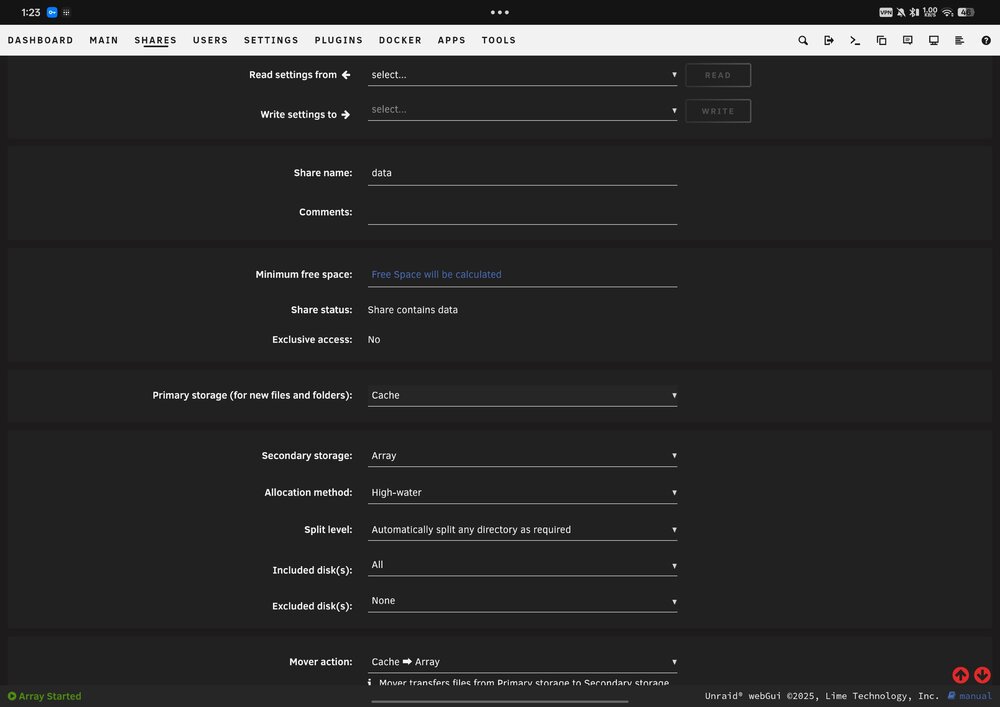The image size is (1000, 707).
Task: Open the Included disk(s) dropdown
Action: point(522,565)
